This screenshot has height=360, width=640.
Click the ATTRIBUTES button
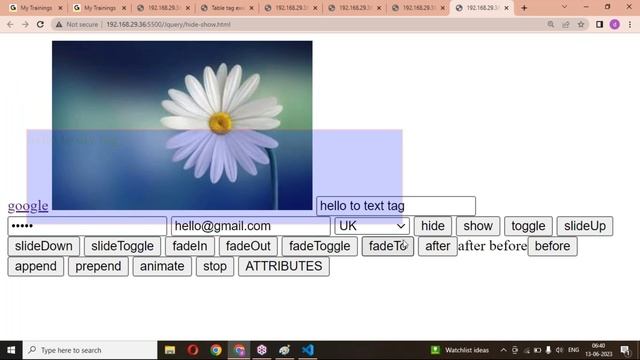[x=284, y=267]
